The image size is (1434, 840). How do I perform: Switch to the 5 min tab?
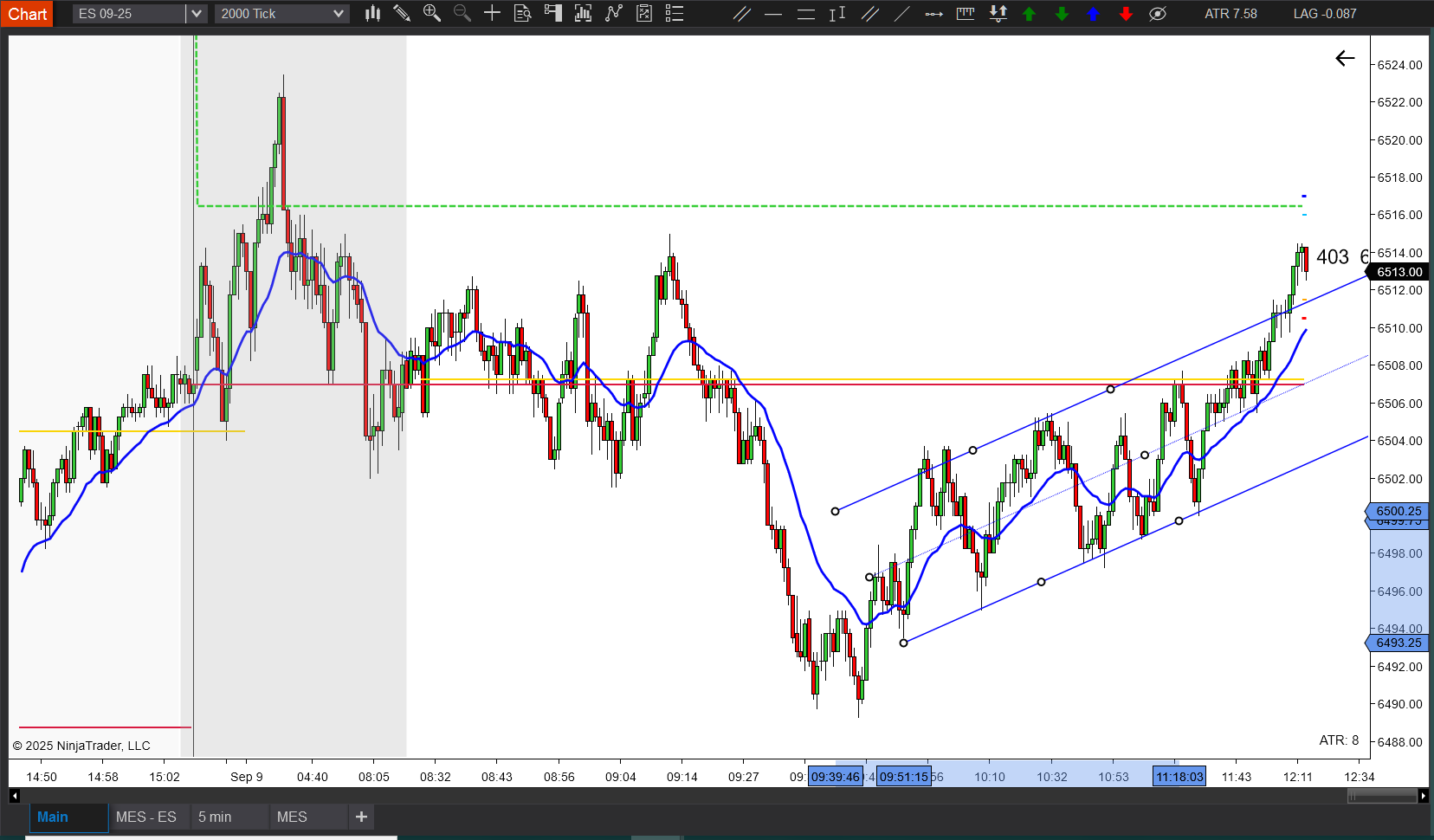pyautogui.click(x=215, y=817)
